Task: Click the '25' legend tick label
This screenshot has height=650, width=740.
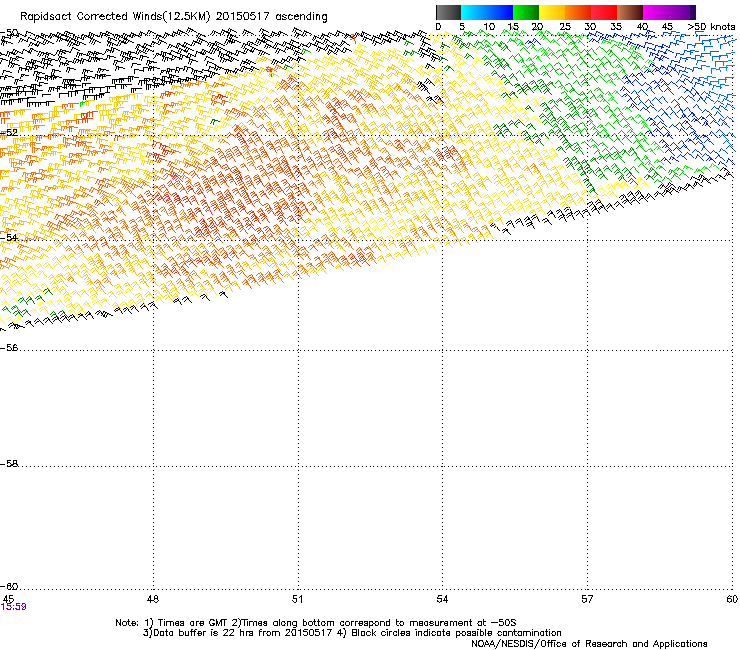Action: pyautogui.click(x=565, y=27)
